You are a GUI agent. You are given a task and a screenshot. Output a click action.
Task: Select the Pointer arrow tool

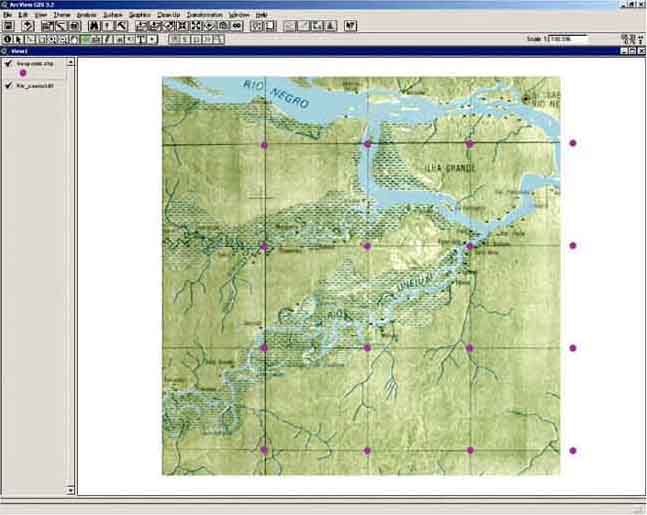coord(18,39)
